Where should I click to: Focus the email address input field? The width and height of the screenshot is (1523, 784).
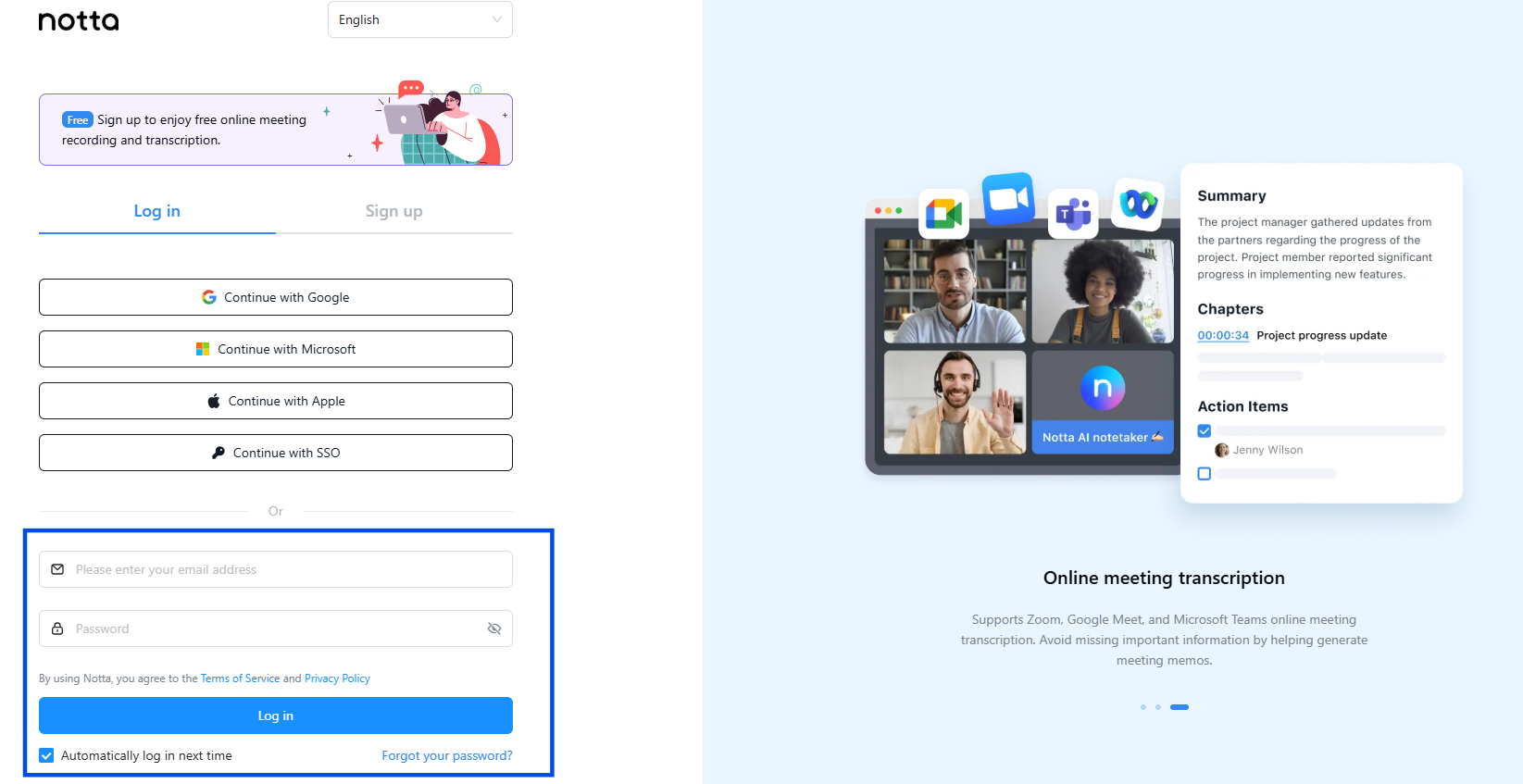276,569
